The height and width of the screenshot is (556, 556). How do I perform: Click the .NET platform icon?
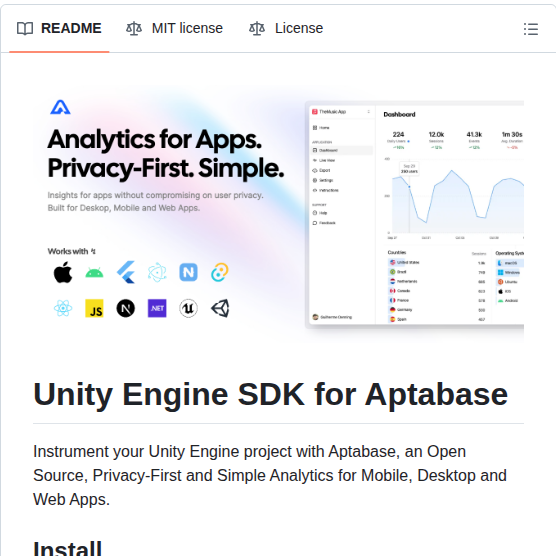157,308
